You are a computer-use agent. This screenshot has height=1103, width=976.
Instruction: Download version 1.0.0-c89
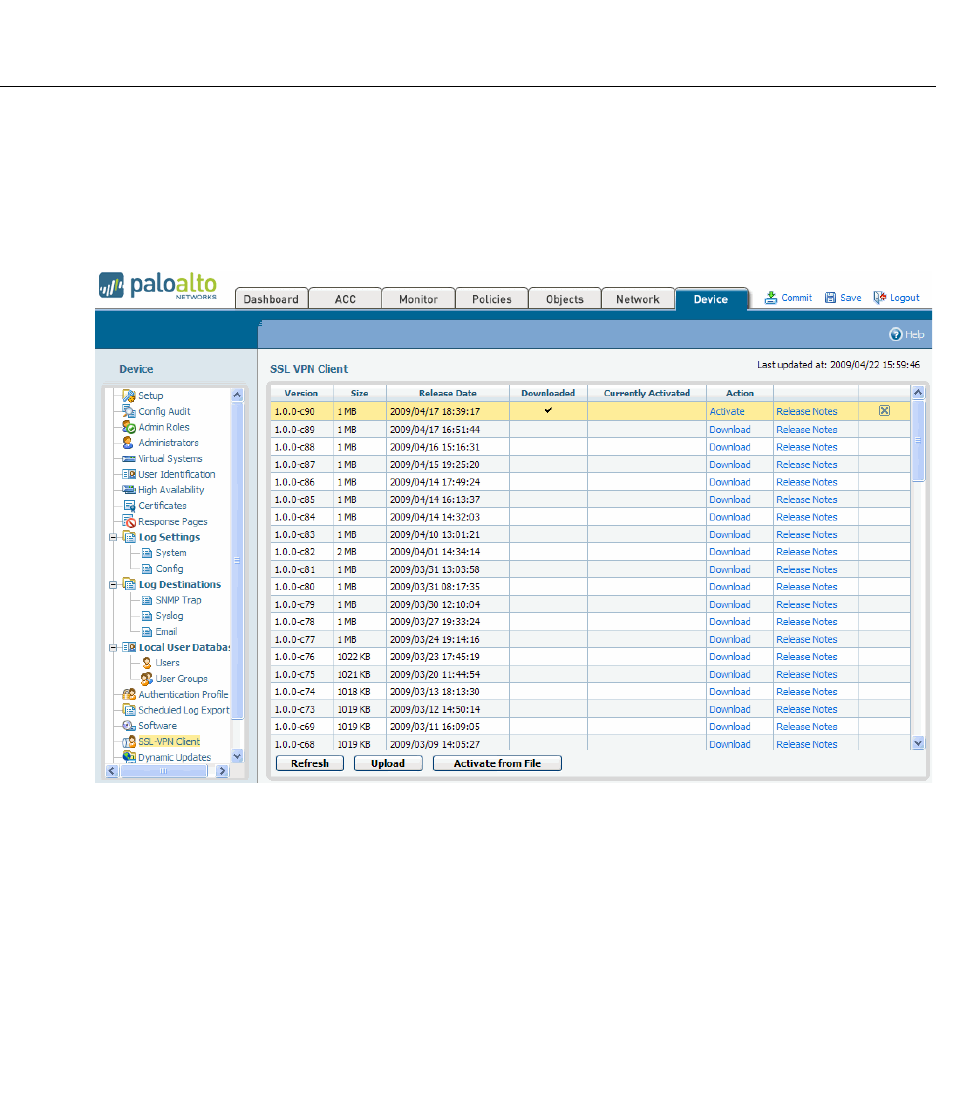730,430
